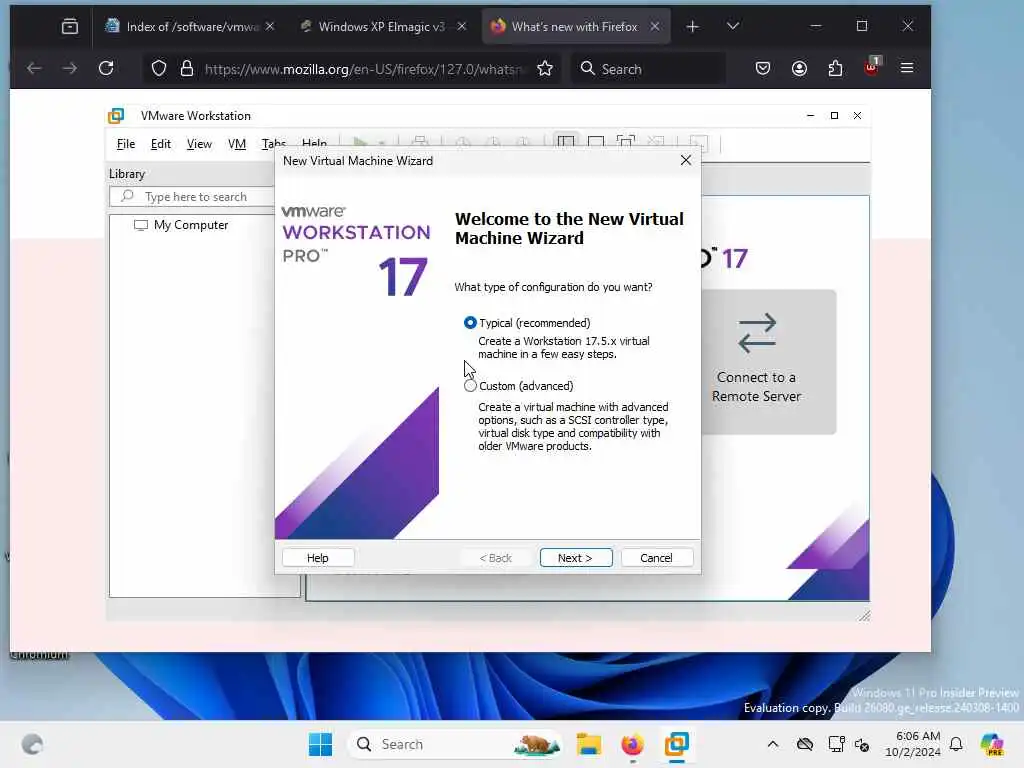
Task: Click the network tray icon
Action: click(x=835, y=744)
